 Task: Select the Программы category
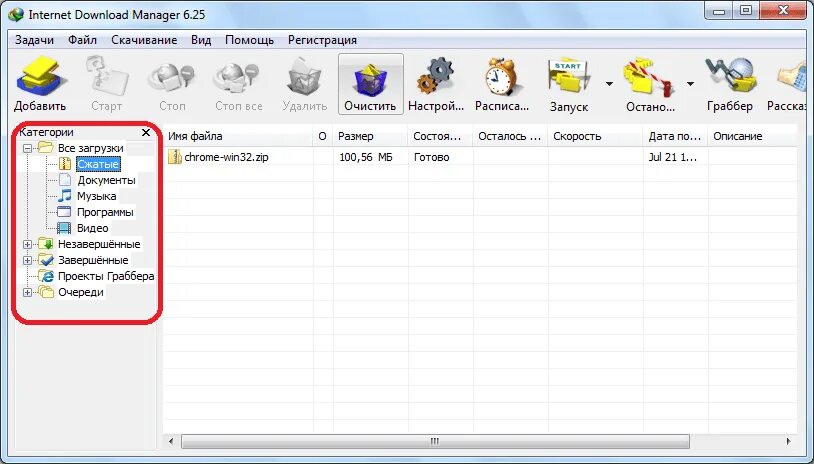tap(105, 212)
